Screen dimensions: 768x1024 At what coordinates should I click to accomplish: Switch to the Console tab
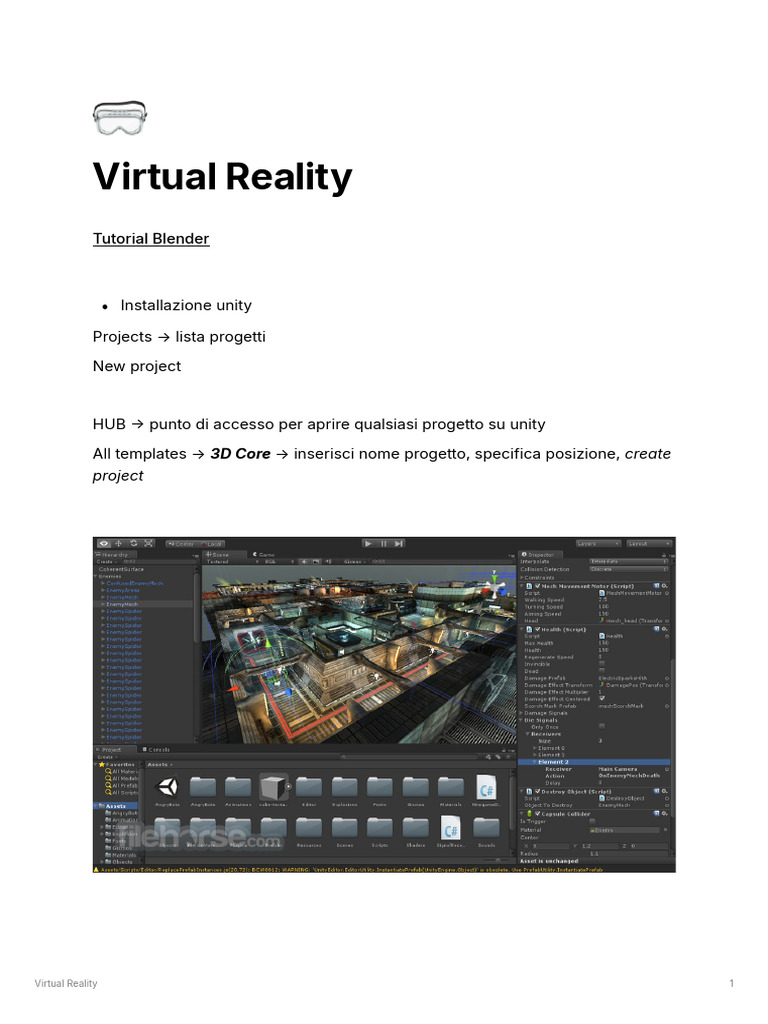click(x=156, y=750)
